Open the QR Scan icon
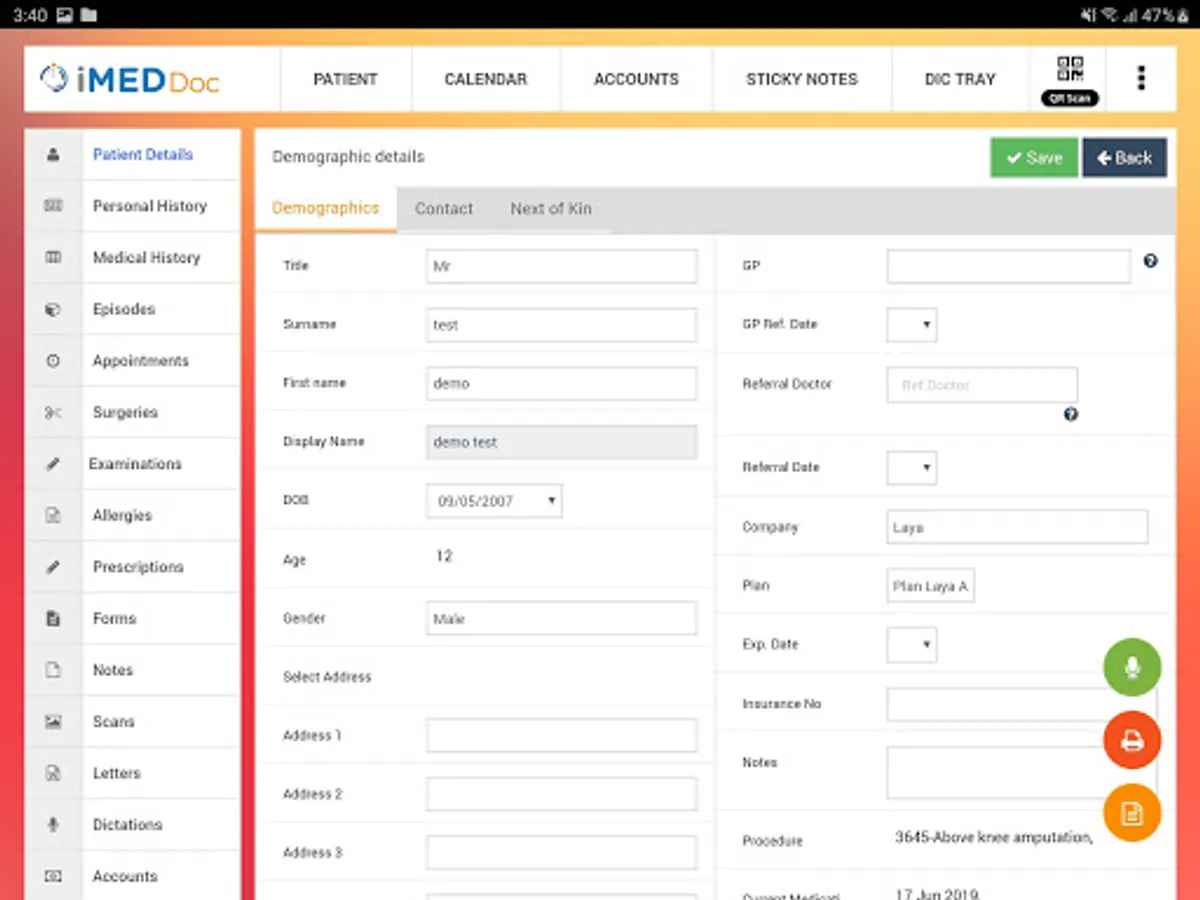The width and height of the screenshot is (1200, 900). click(1070, 80)
